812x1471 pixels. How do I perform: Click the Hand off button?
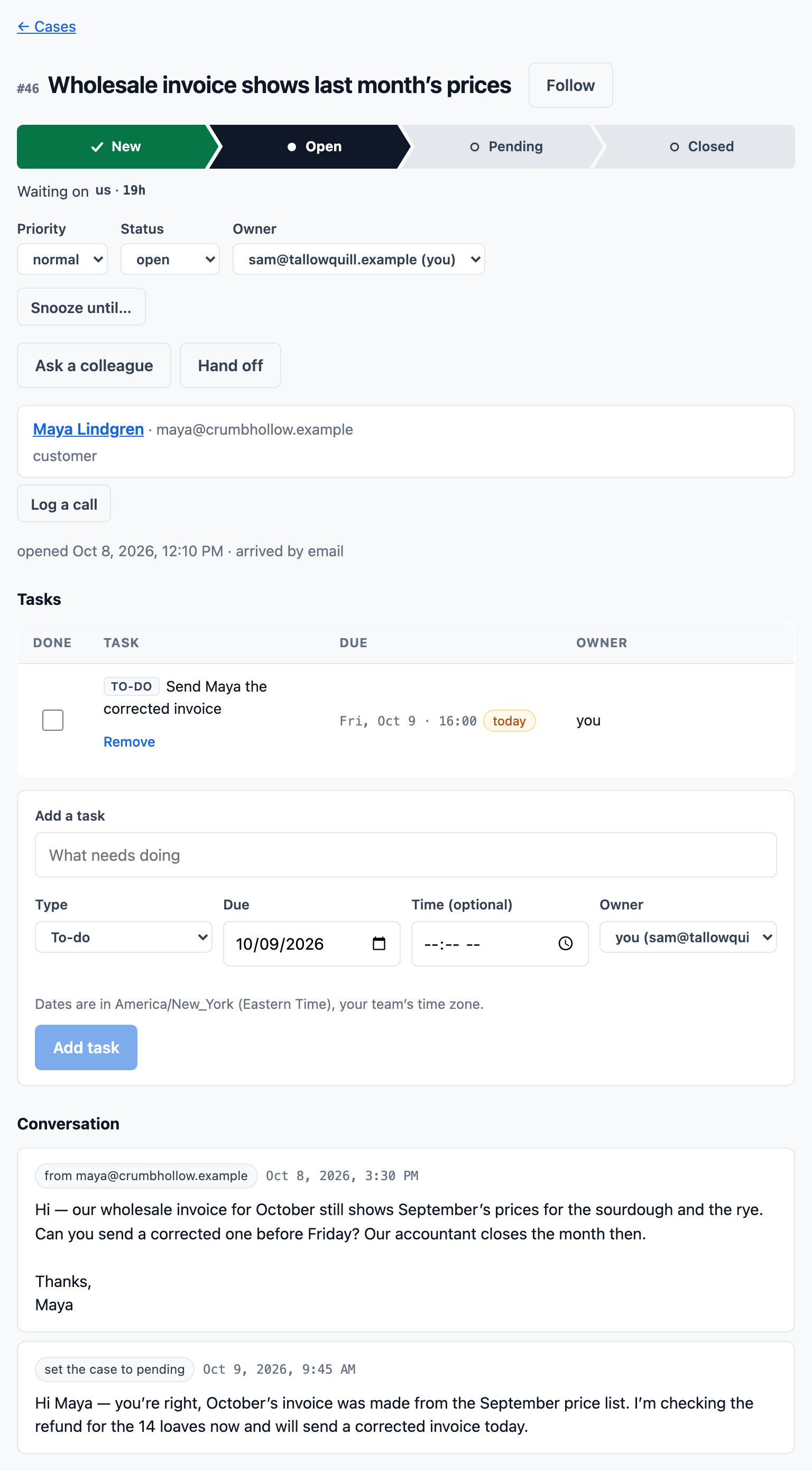pos(230,365)
